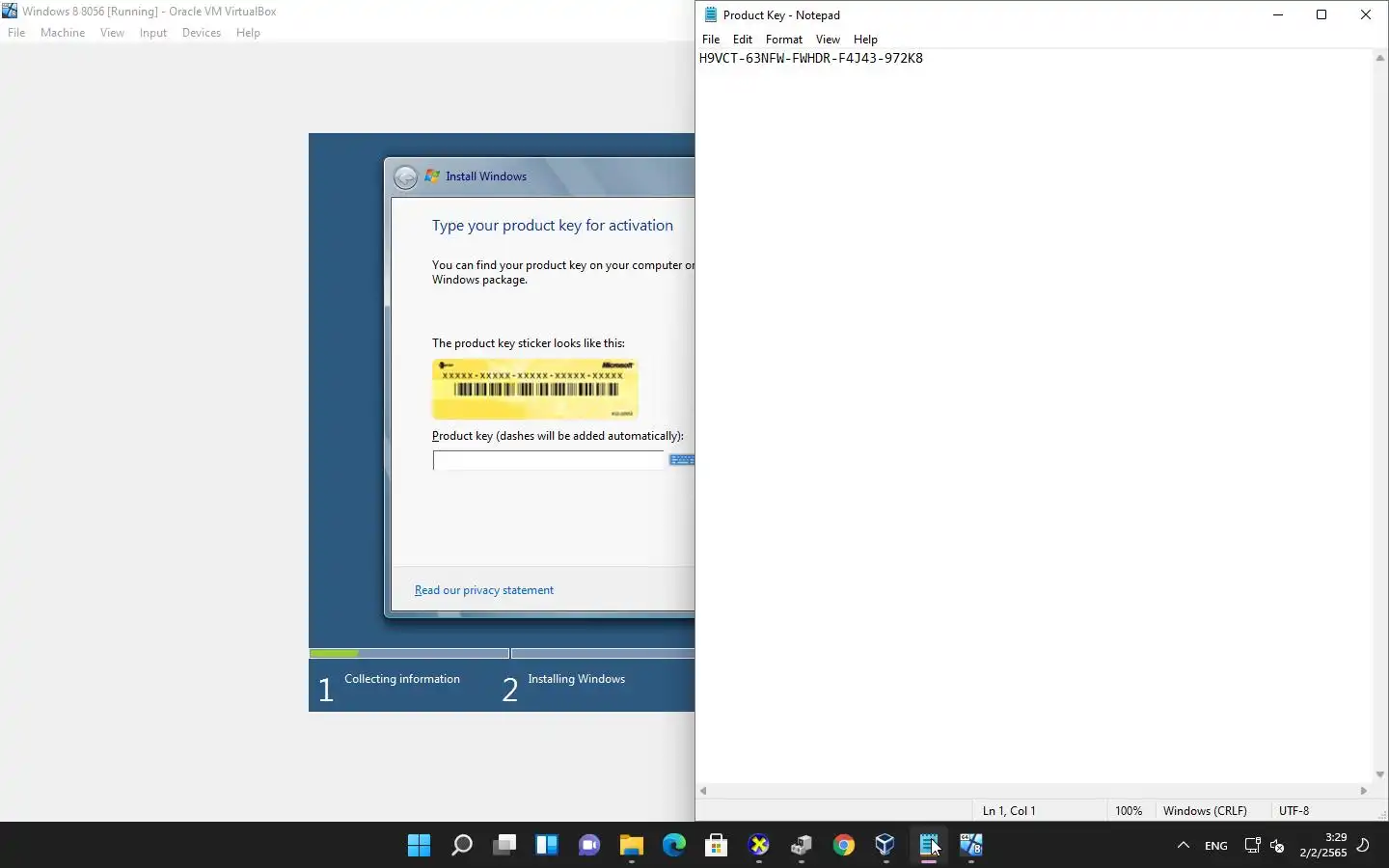Open VirtualBox Devices menu
Image resolution: width=1389 pixels, height=868 pixels.
coord(202,33)
